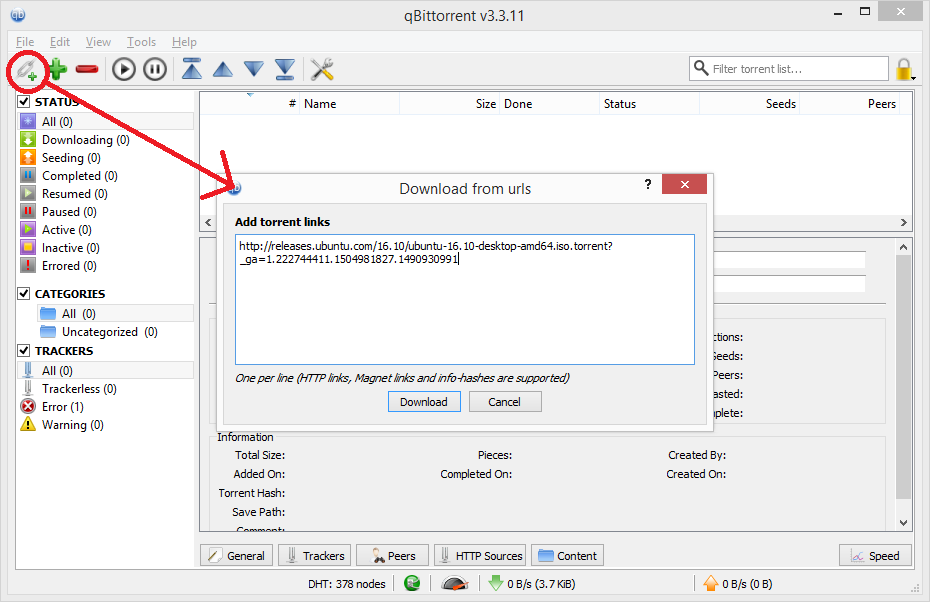Click the green connection status globe icon

(412, 584)
